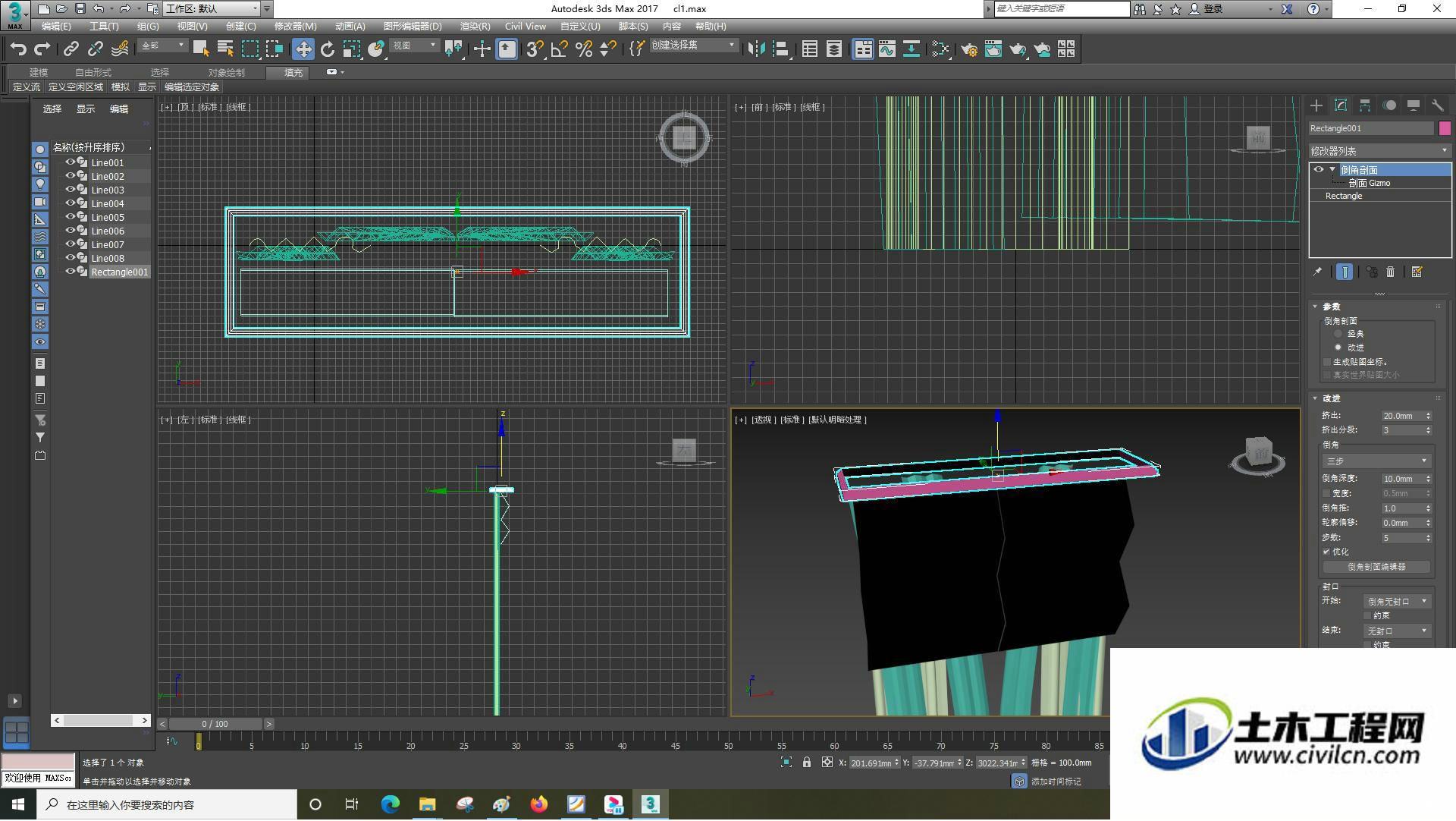Open the 渲染(R) menu
The image size is (1456, 821).
click(x=475, y=27)
